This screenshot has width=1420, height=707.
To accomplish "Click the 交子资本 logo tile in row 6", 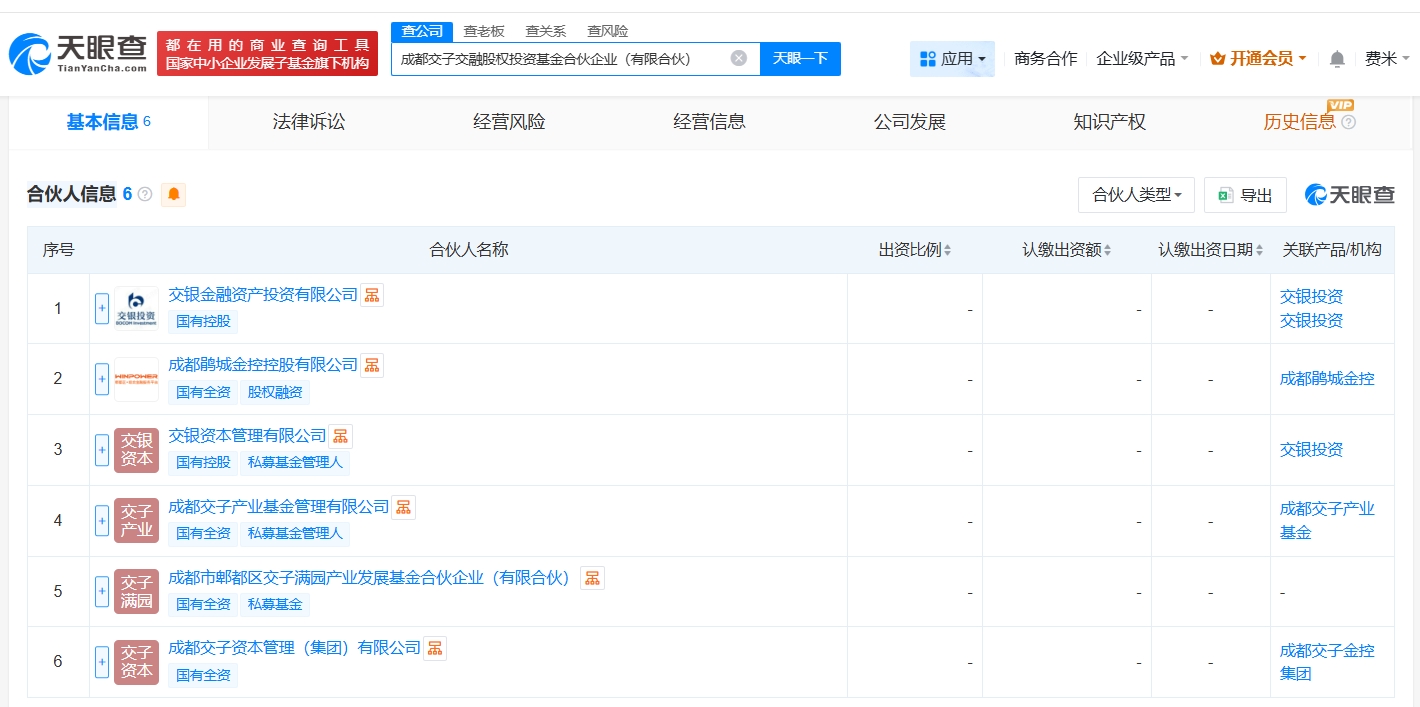I will [136, 662].
